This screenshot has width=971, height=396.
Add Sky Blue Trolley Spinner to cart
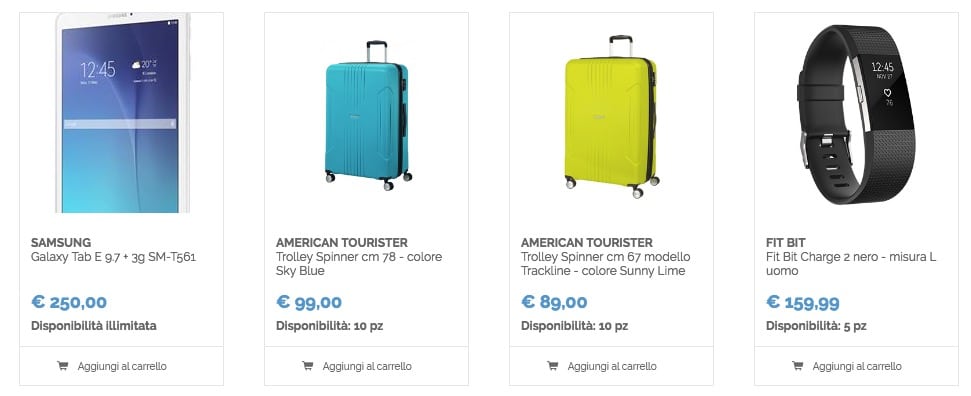tap(367, 366)
